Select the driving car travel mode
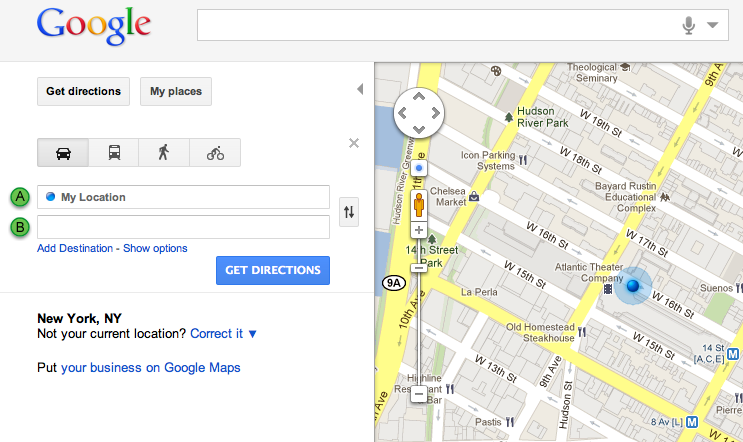 tap(63, 153)
